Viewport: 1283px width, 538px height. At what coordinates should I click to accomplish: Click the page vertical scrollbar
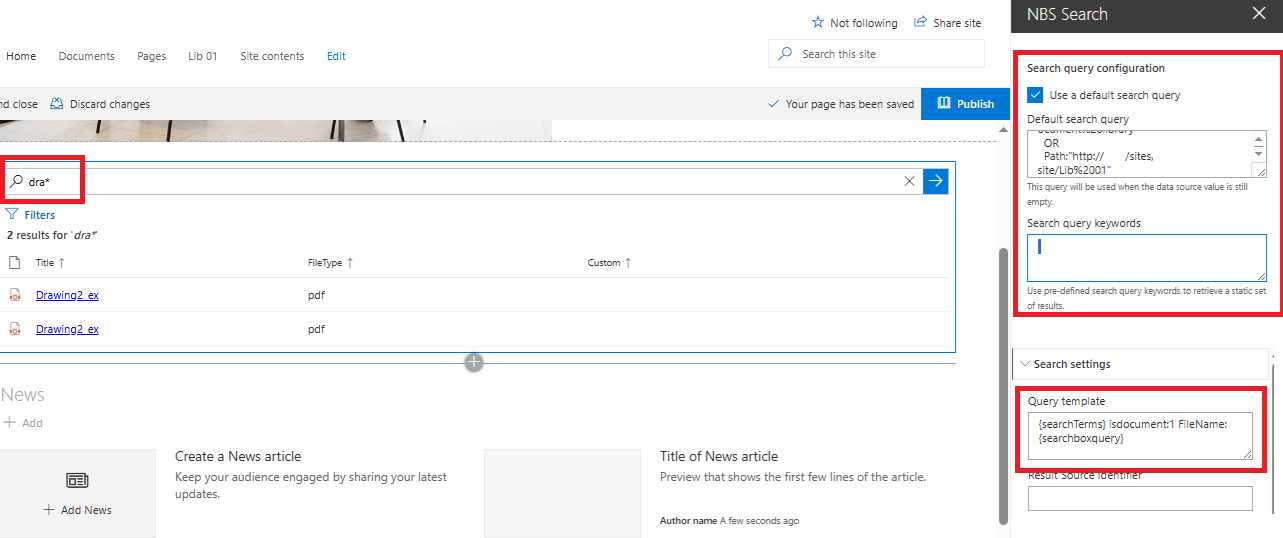(x=1003, y=385)
